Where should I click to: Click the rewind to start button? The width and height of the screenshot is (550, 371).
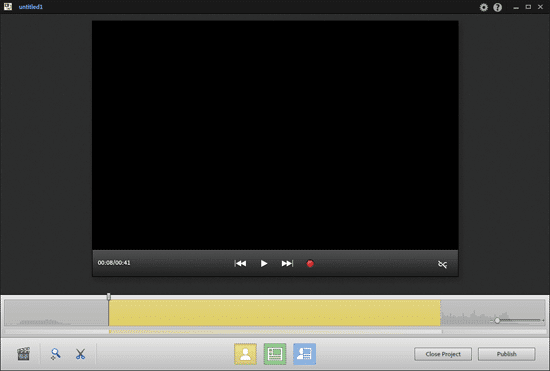point(240,263)
